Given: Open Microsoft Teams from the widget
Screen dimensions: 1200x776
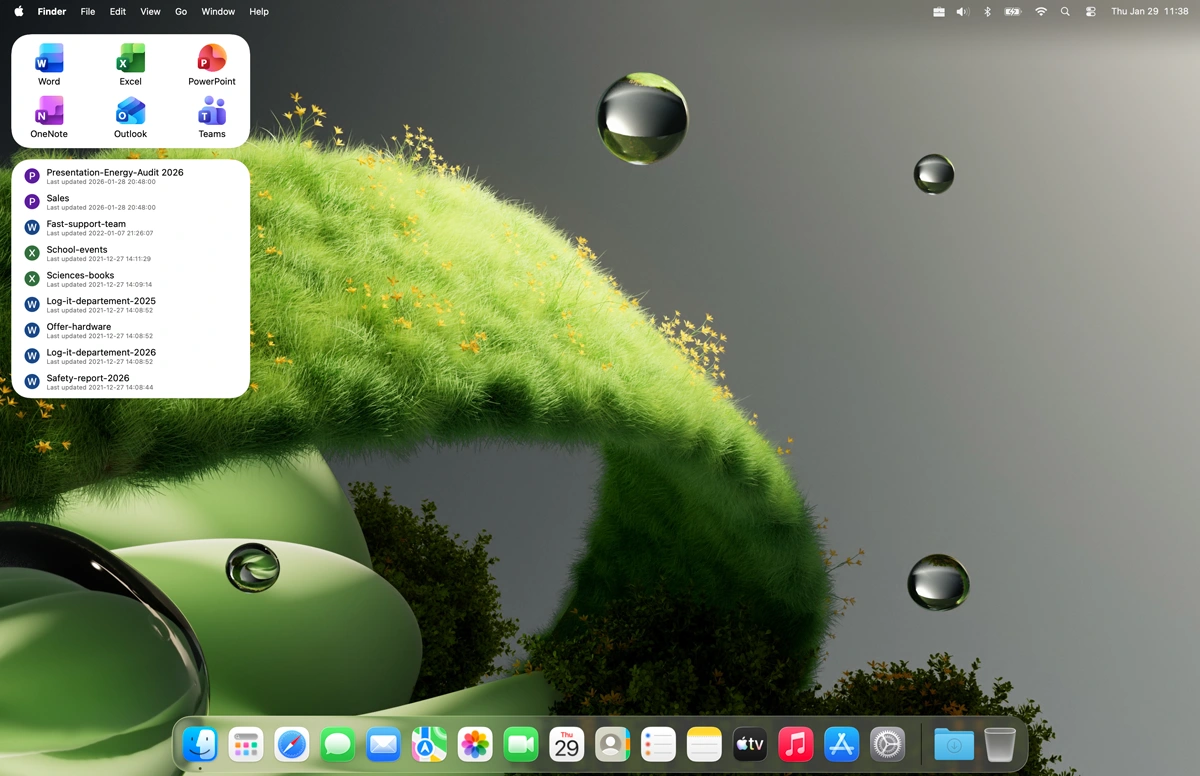Looking at the screenshot, I should coord(211,116).
